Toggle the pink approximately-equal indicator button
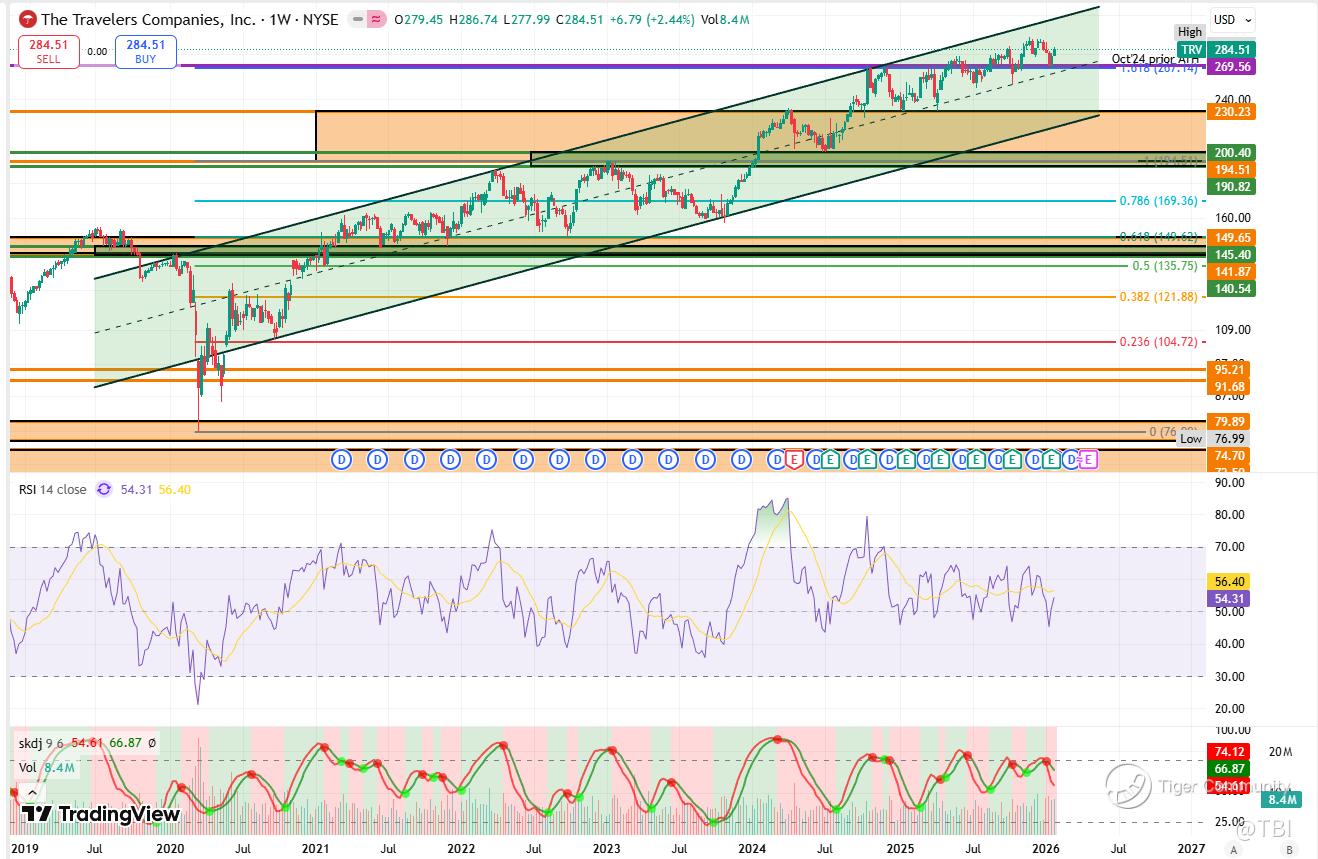Image resolution: width=1318 pixels, height=859 pixels. 377,19
